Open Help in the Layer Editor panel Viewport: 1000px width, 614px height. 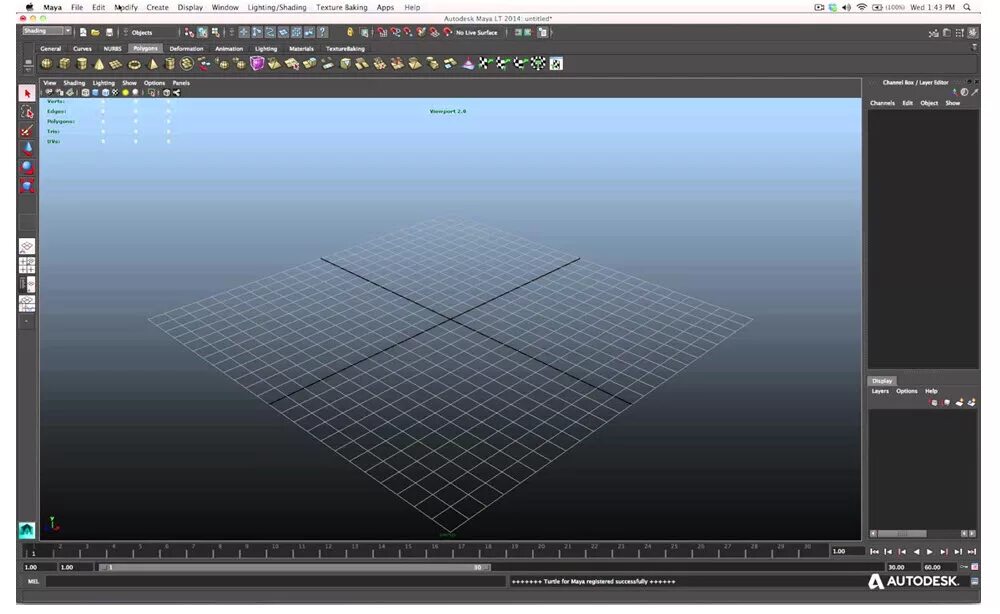930,391
